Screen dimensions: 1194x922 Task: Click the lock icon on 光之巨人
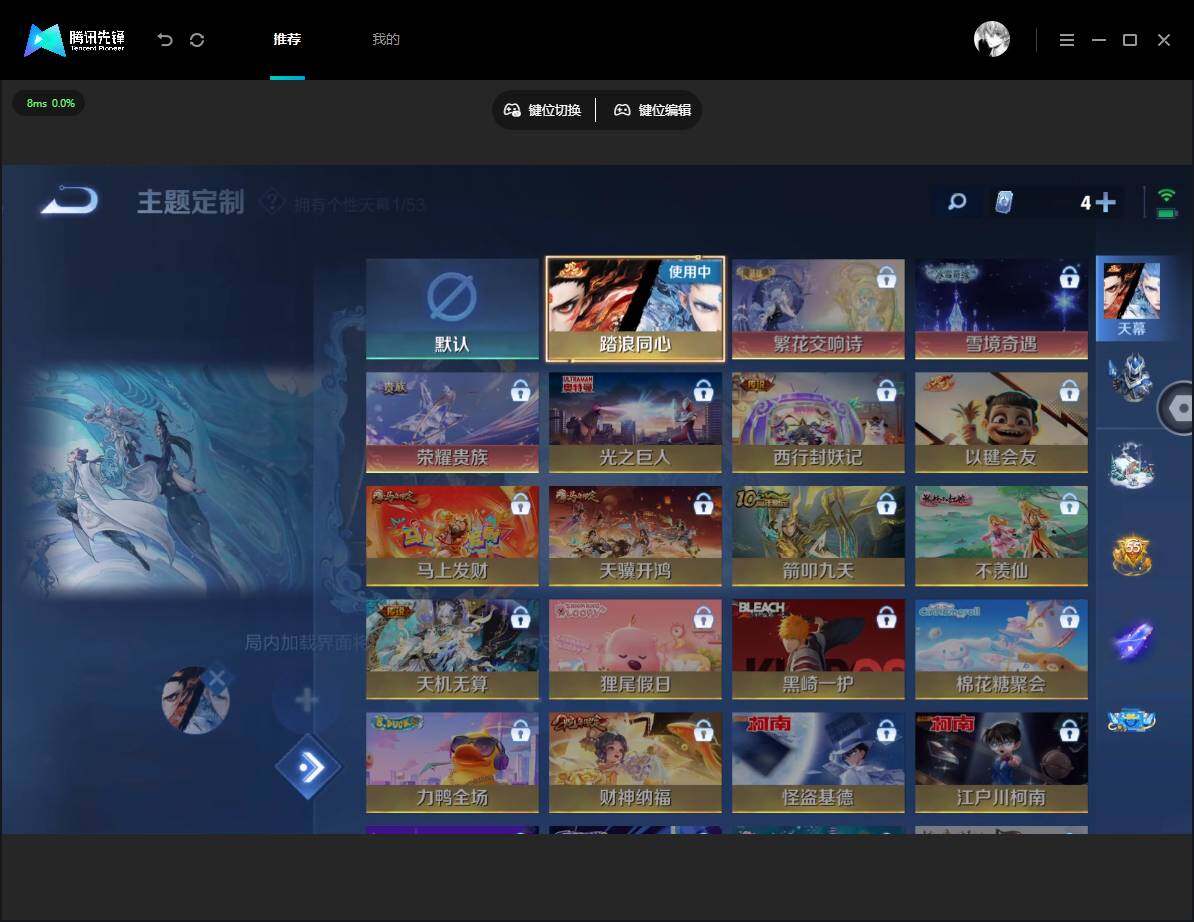(x=703, y=391)
